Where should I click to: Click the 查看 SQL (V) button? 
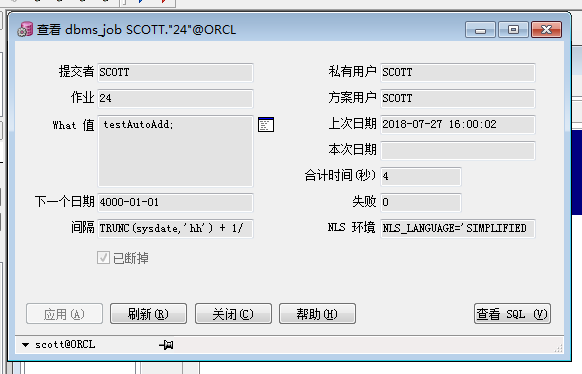click(512, 314)
